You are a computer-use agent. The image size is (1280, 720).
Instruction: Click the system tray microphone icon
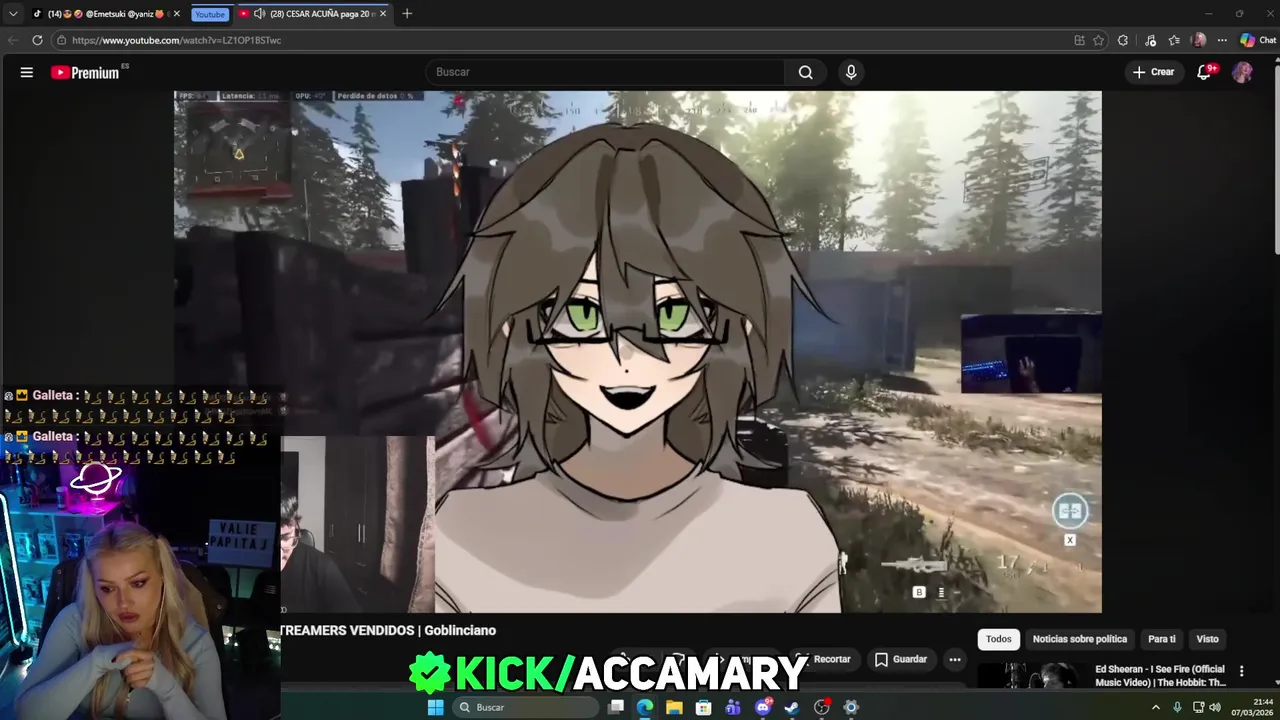(1177, 707)
